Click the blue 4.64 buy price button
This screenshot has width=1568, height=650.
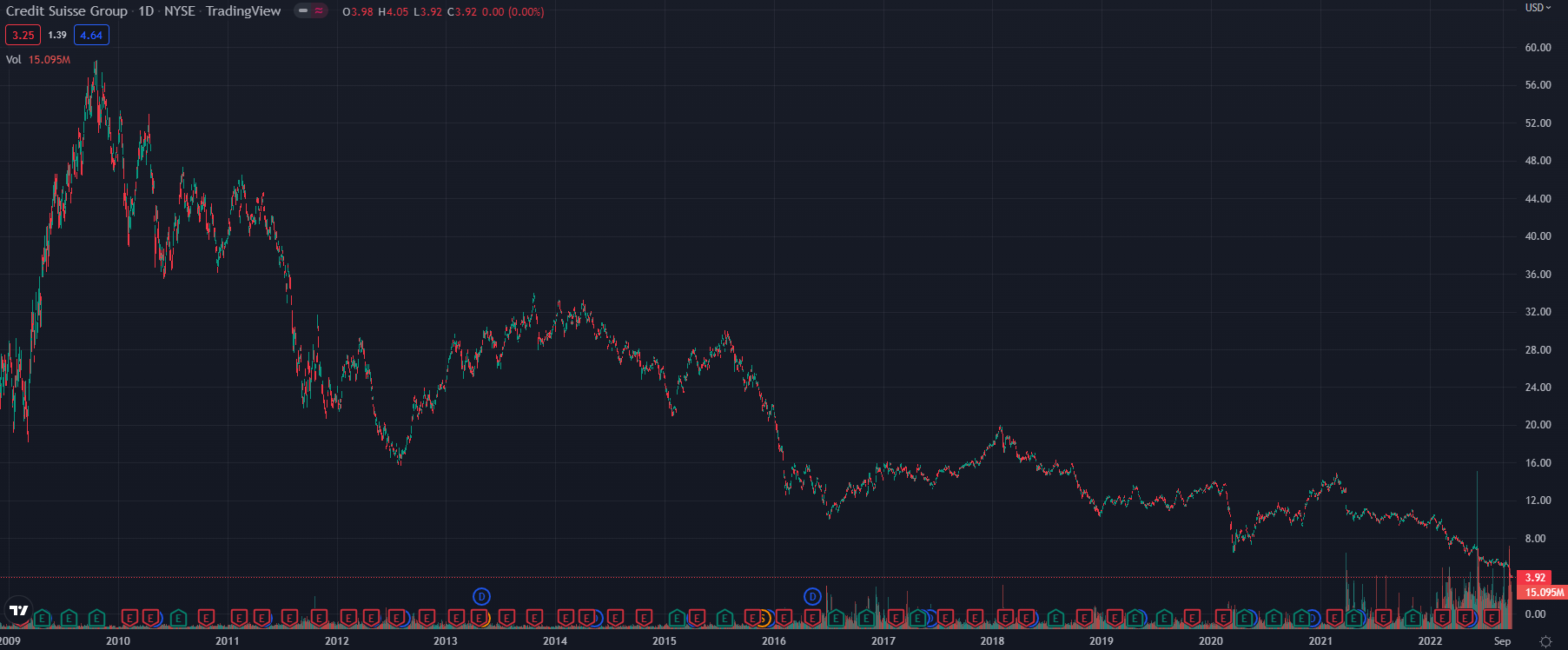pos(91,36)
